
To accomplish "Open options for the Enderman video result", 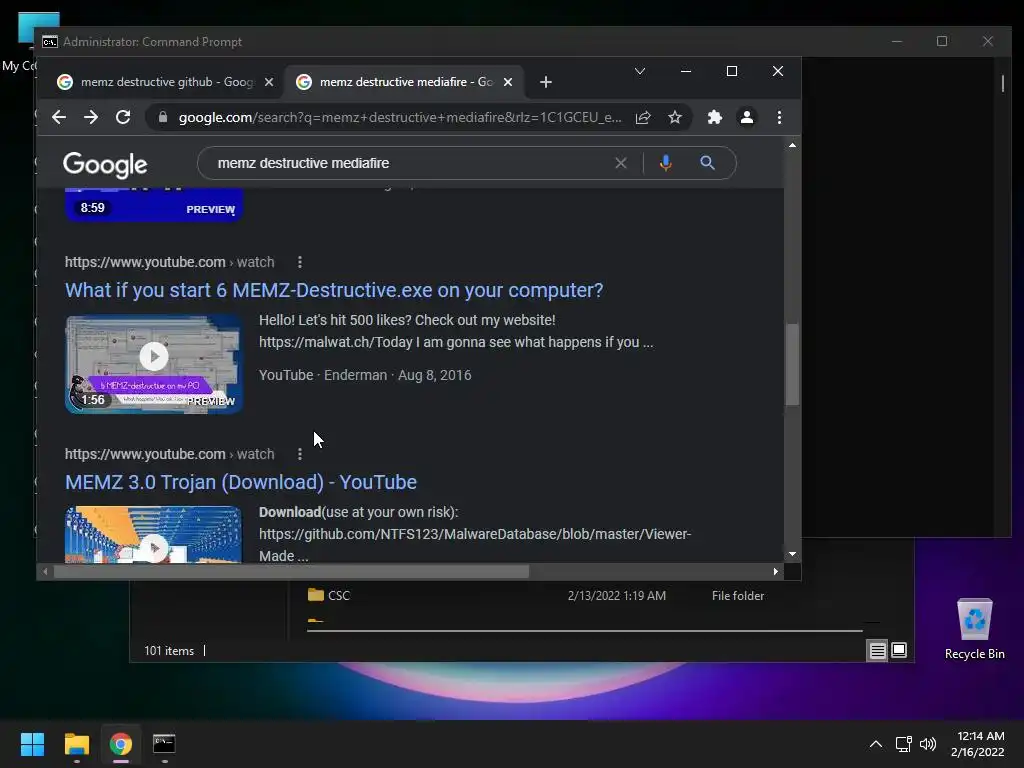I will coord(300,262).
